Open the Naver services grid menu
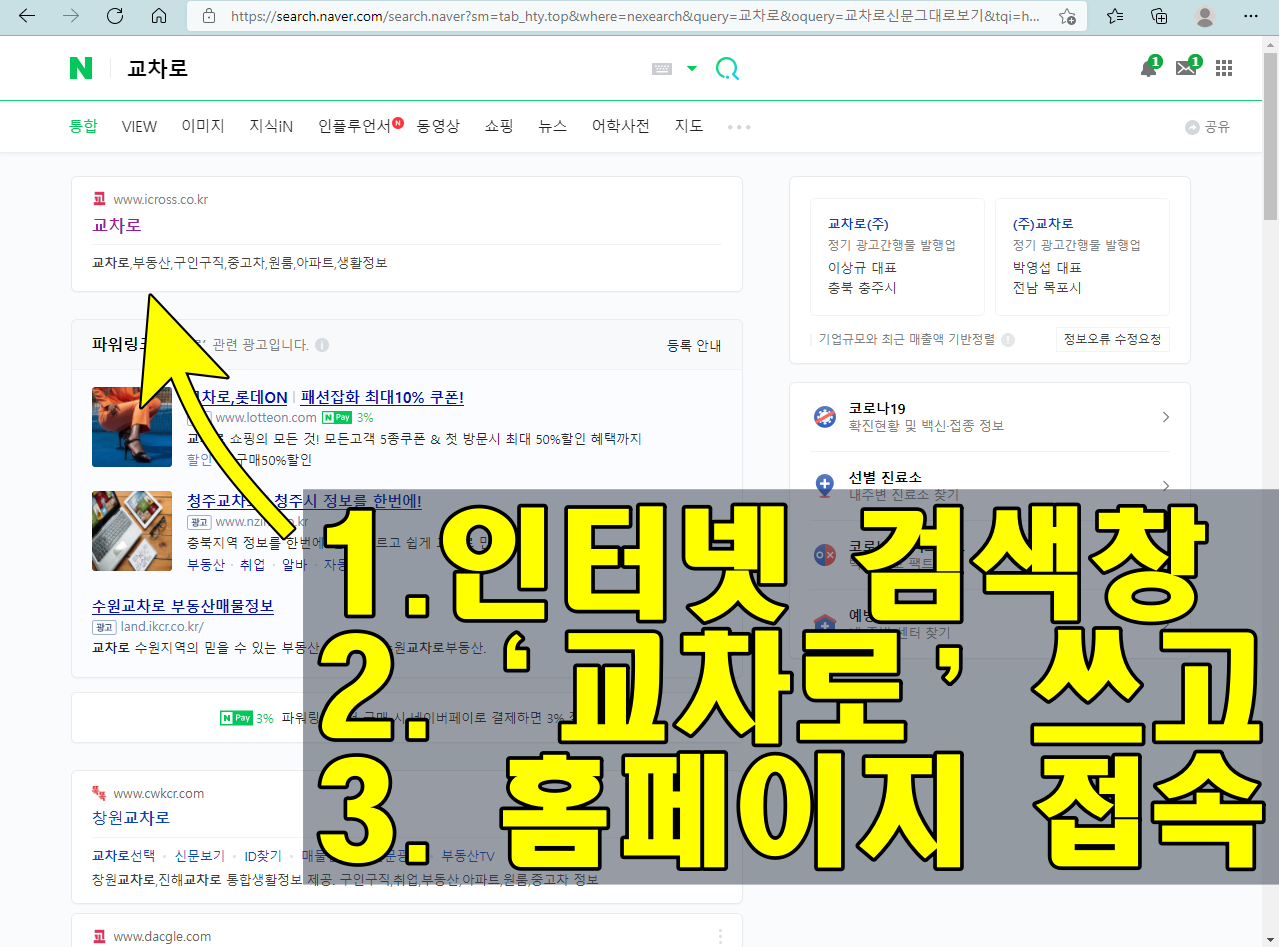 click(1224, 68)
